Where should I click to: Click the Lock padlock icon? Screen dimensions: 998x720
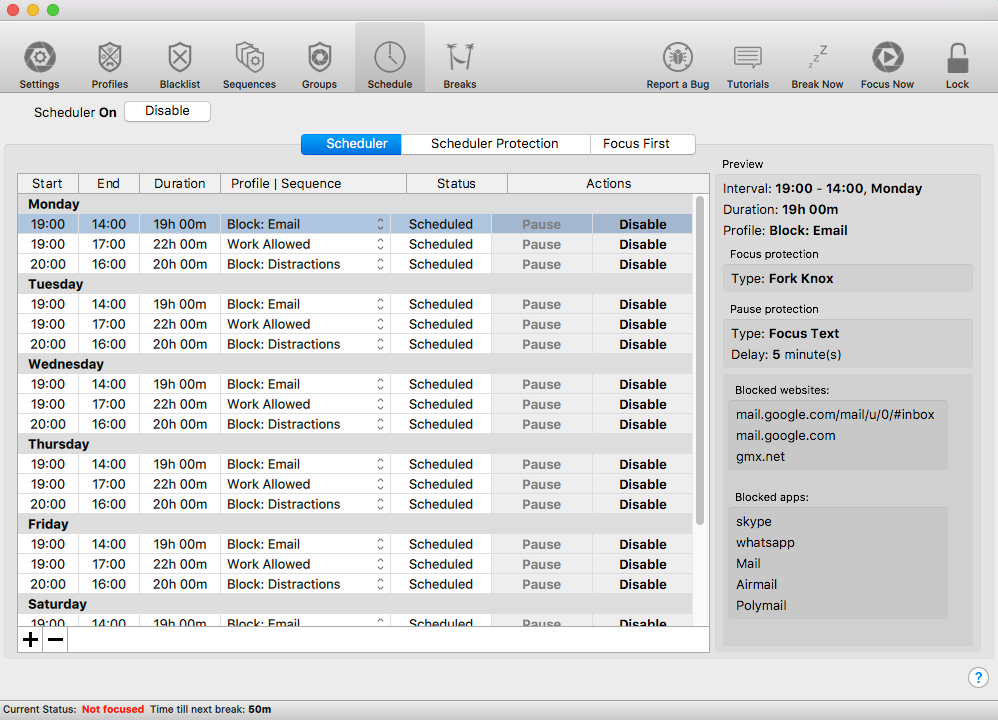tap(957, 57)
